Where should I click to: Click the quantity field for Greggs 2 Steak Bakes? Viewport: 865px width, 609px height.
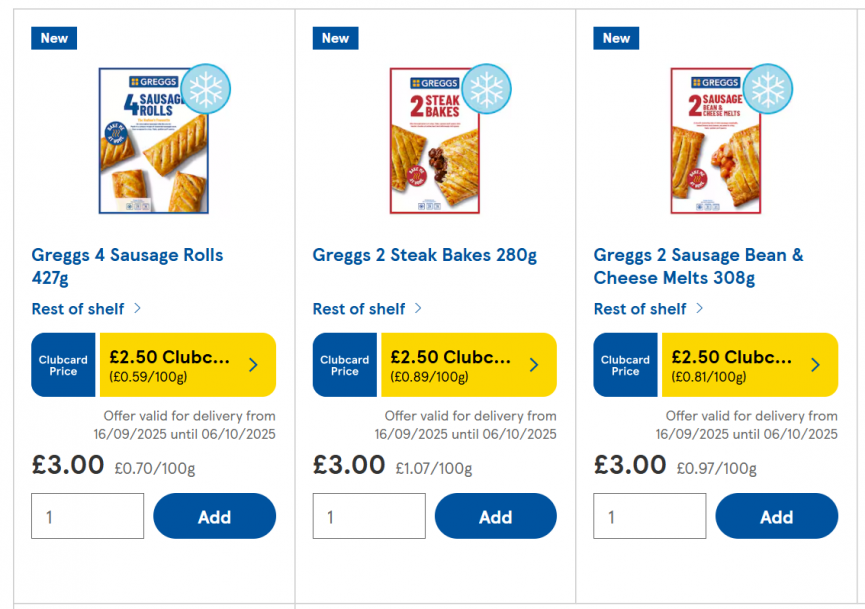368,516
